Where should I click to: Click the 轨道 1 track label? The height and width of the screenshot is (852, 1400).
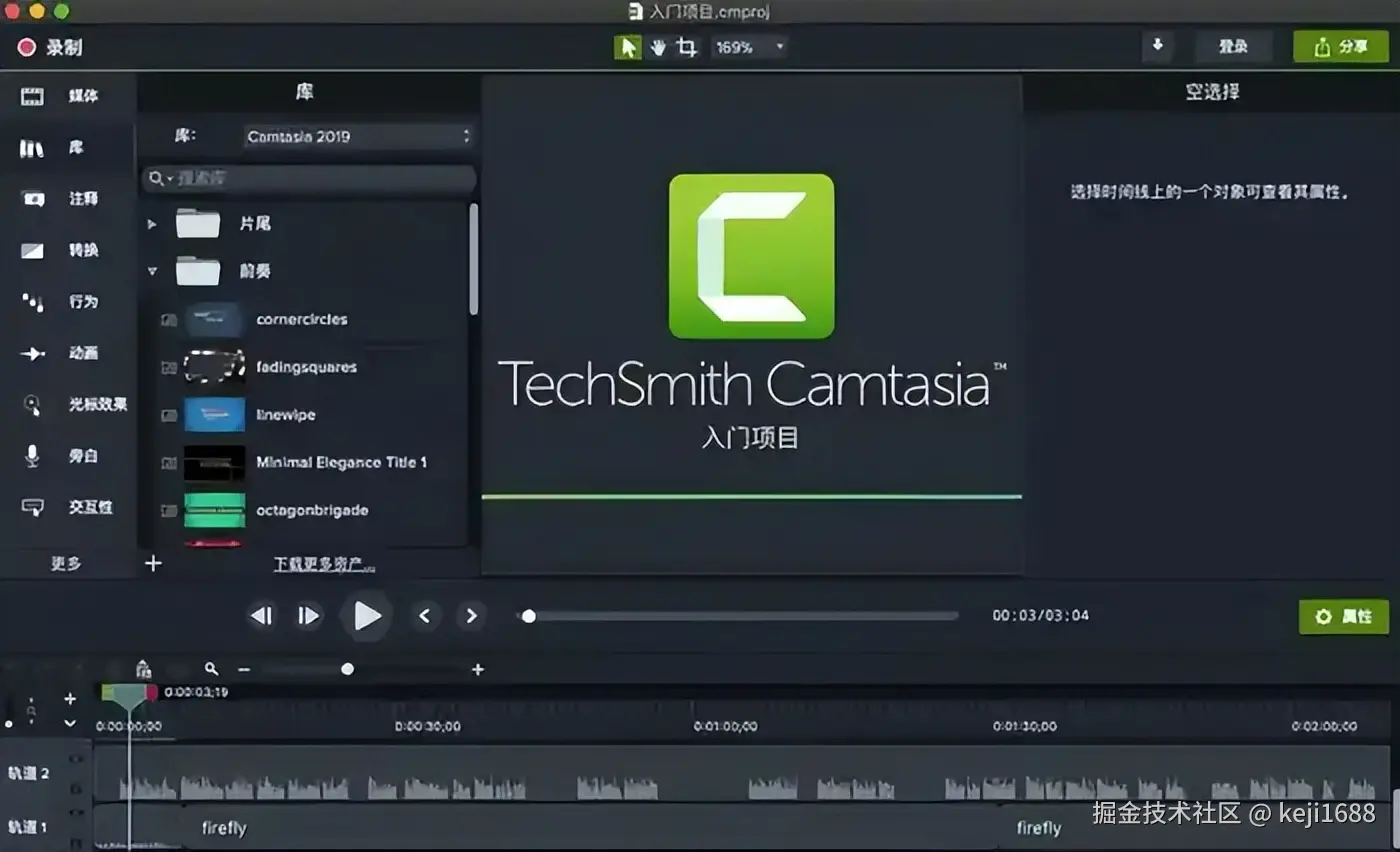[29, 827]
